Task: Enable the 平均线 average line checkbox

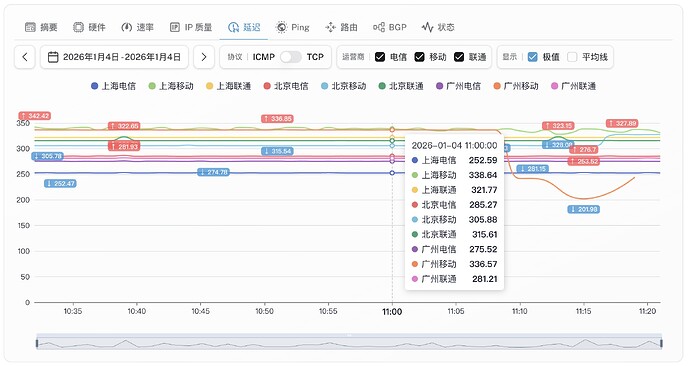Action: pos(572,57)
